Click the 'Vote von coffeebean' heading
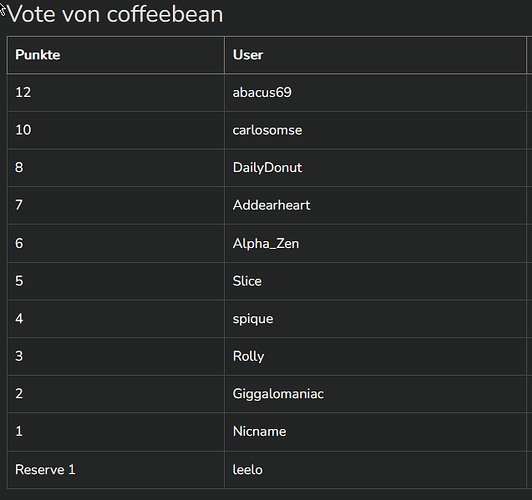 (x=115, y=15)
